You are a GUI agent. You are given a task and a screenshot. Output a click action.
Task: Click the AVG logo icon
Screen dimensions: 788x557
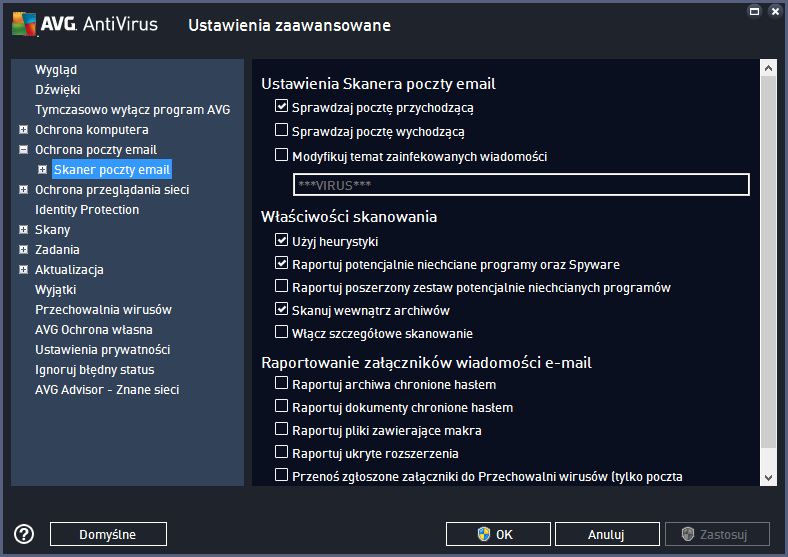click(24, 24)
